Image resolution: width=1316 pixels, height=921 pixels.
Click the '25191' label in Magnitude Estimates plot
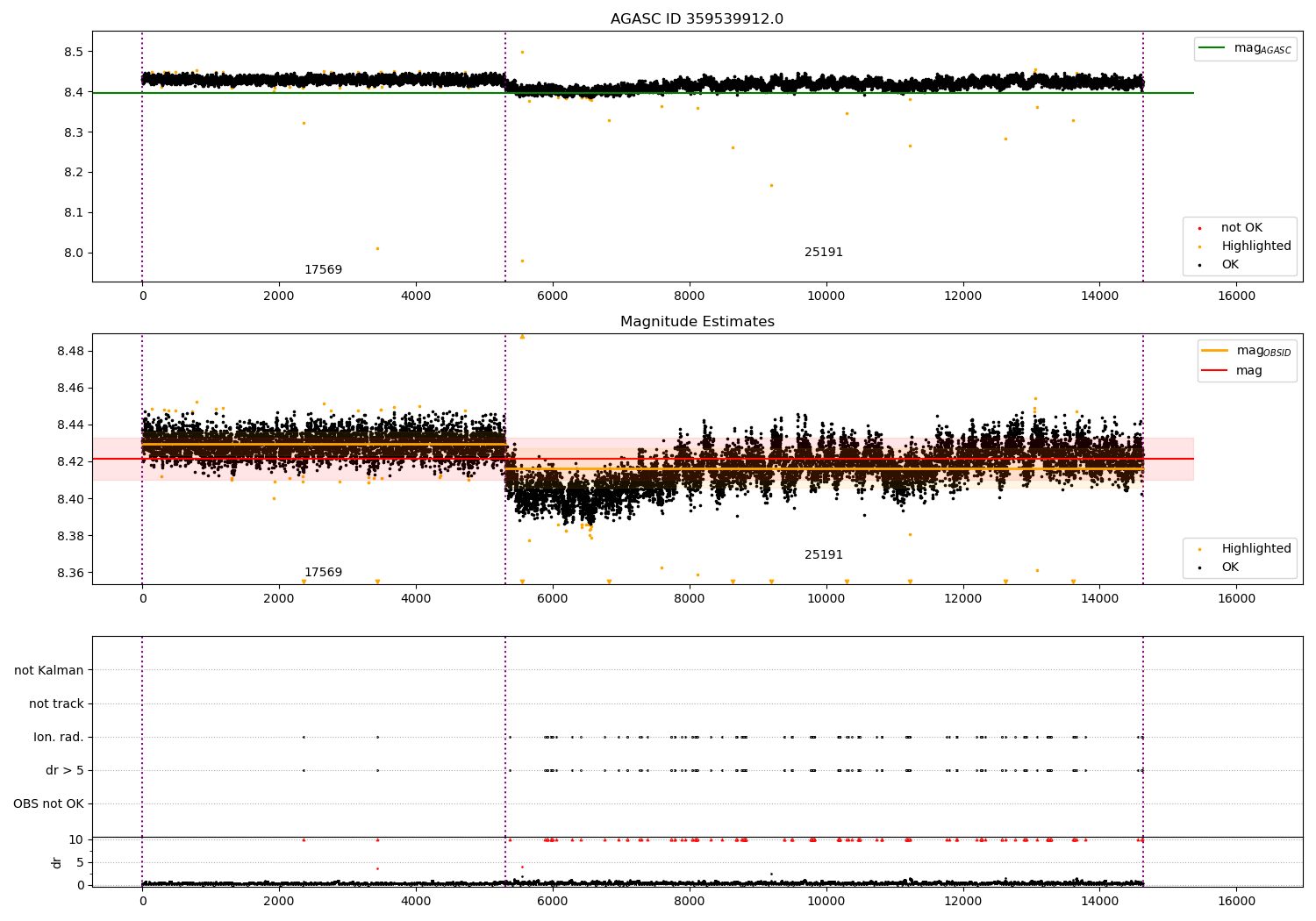click(824, 555)
